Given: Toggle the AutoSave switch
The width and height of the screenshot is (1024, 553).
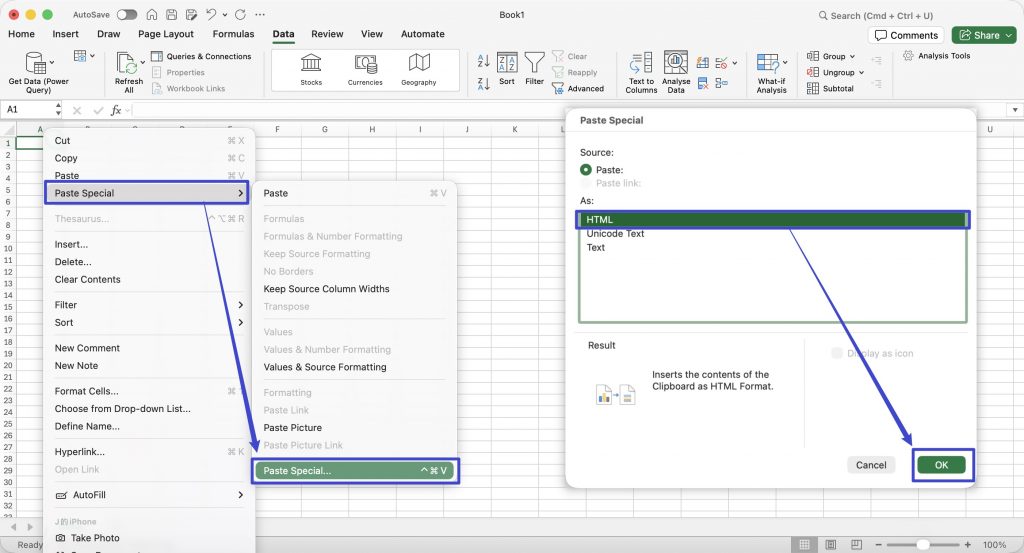Looking at the screenshot, I should (127, 14).
